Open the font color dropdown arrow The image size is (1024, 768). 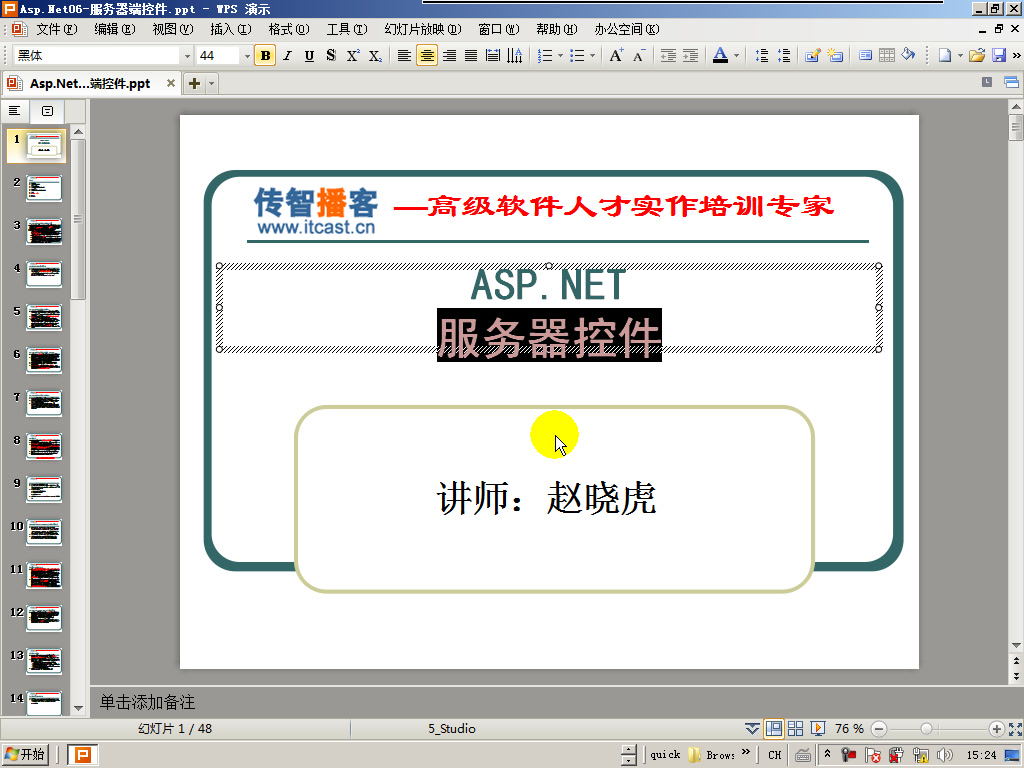pos(736,55)
